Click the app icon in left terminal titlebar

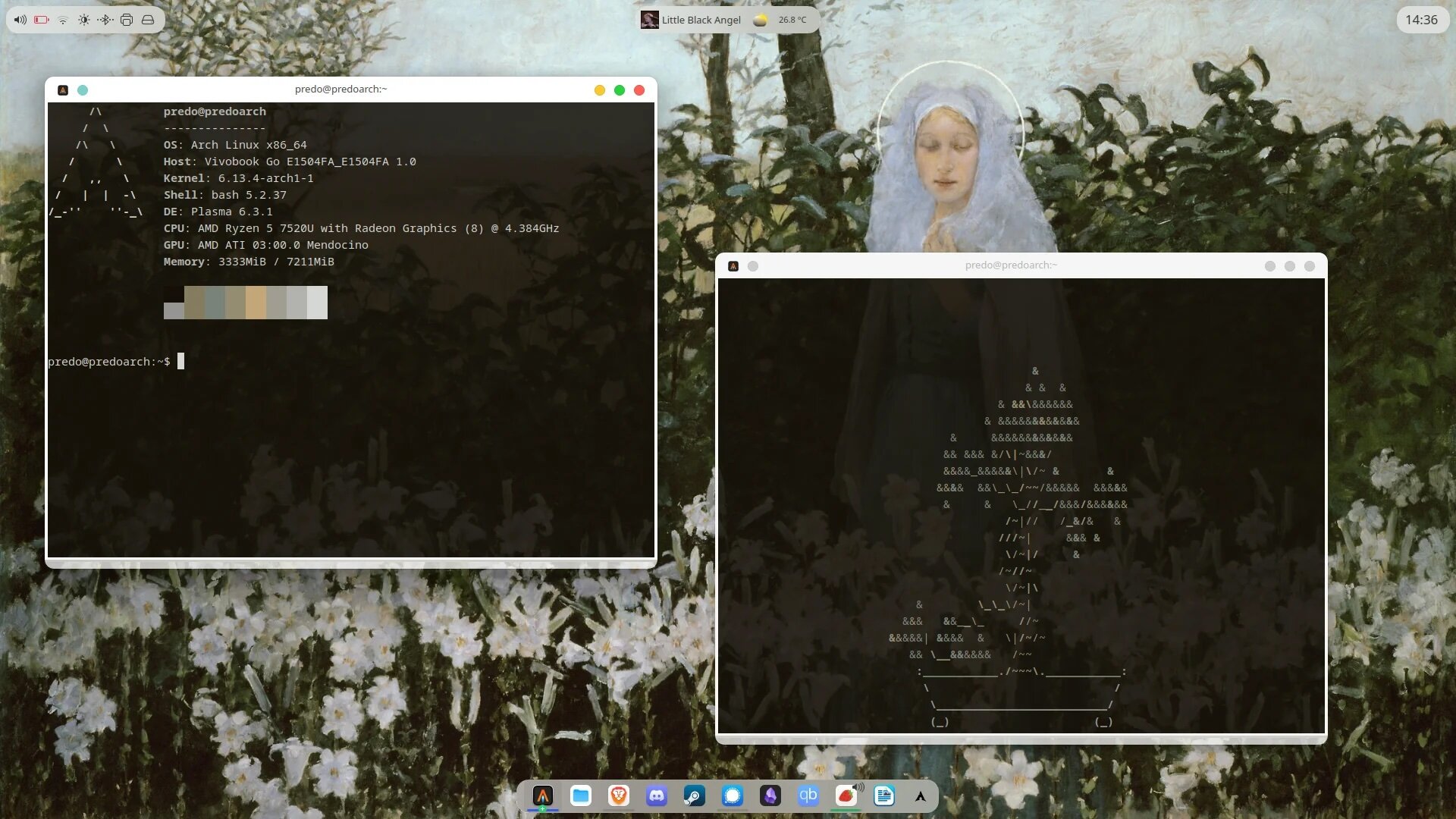click(63, 90)
